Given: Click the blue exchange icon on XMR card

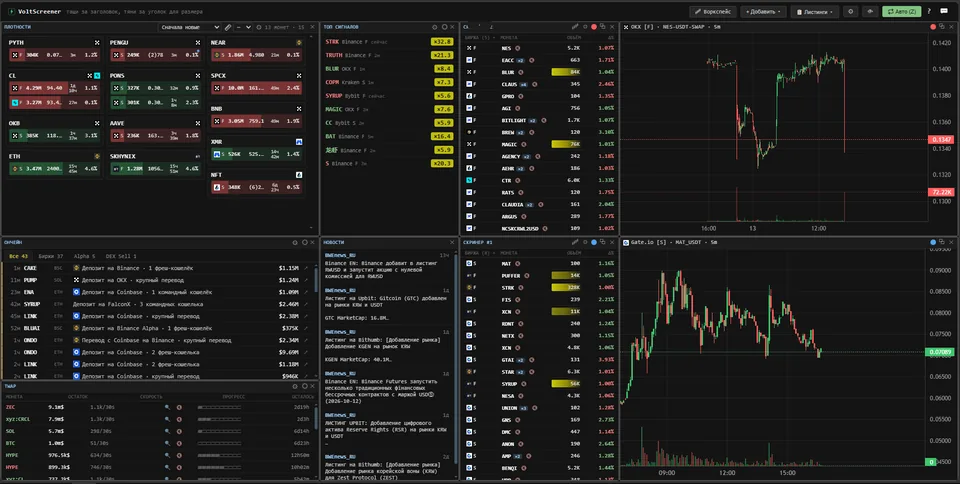Looking at the screenshot, I should click(299, 142).
